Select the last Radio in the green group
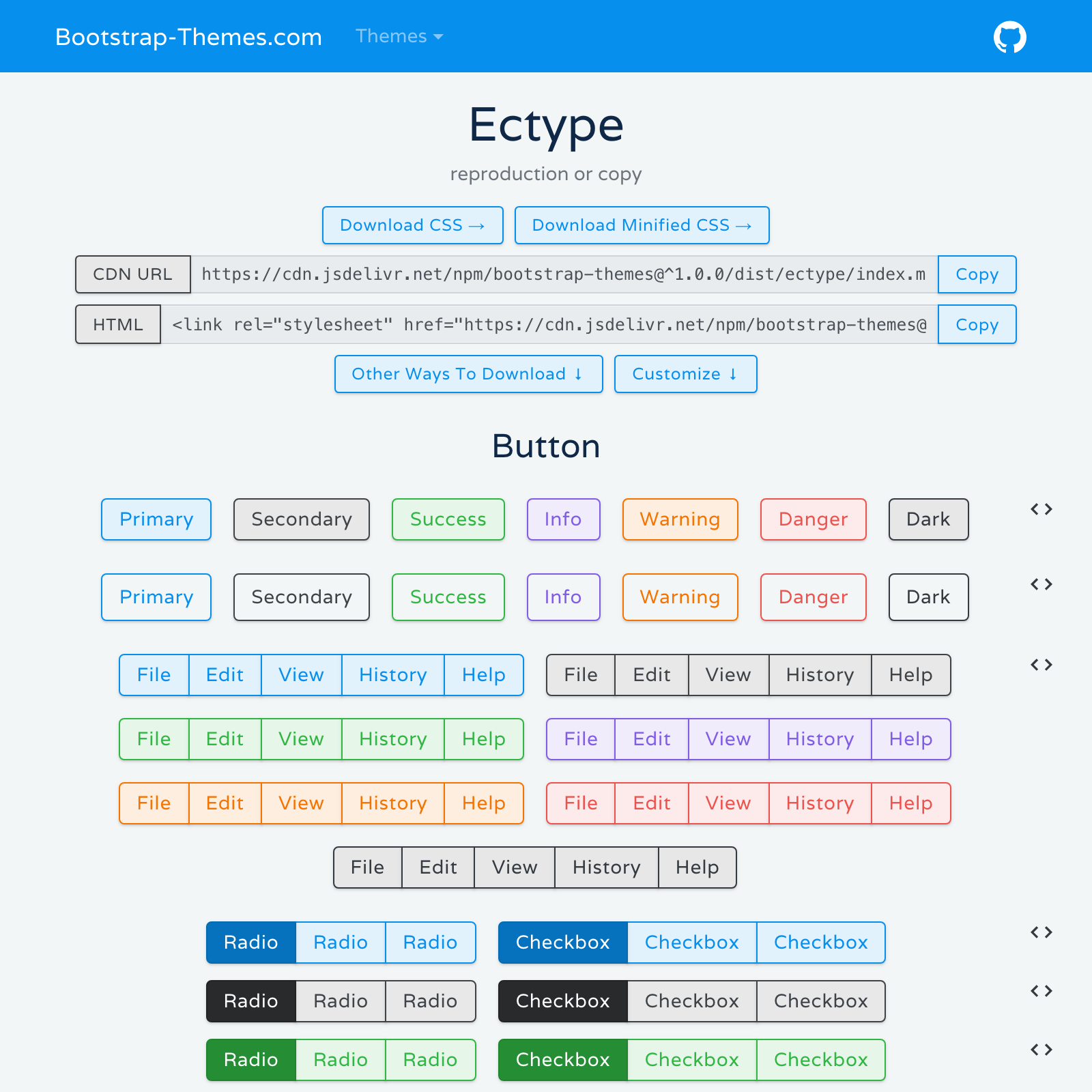This screenshot has height=1092, width=1092. pyautogui.click(x=430, y=1059)
